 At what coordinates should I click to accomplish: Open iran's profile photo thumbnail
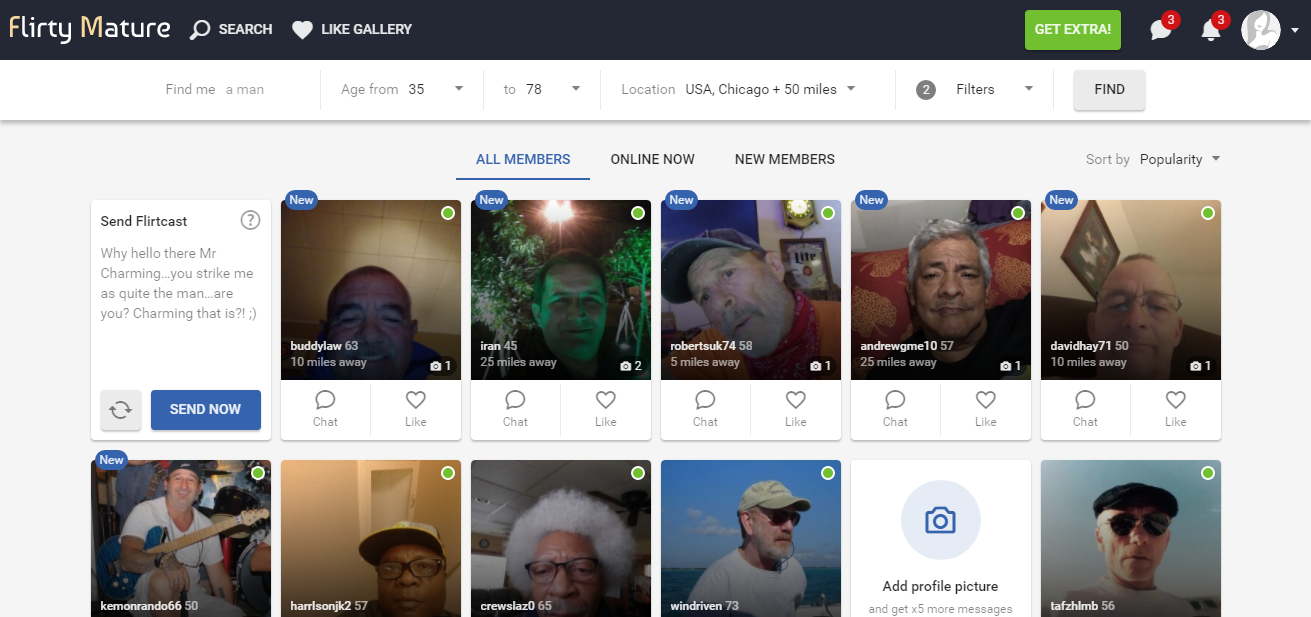click(x=561, y=290)
